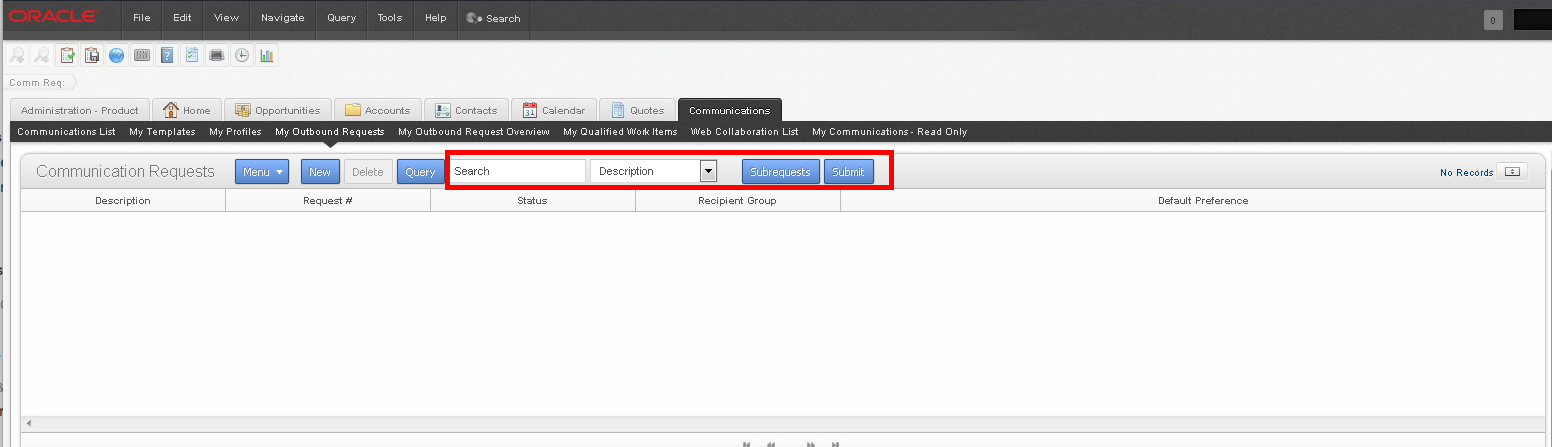
Task: Click the checklist document toolbar icon
Action: click(x=192, y=56)
